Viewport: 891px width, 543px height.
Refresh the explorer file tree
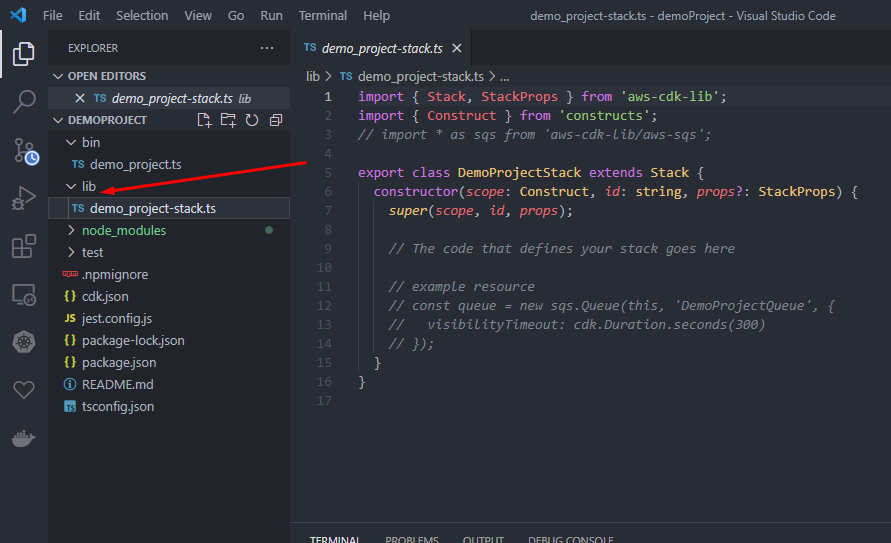tap(252, 120)
